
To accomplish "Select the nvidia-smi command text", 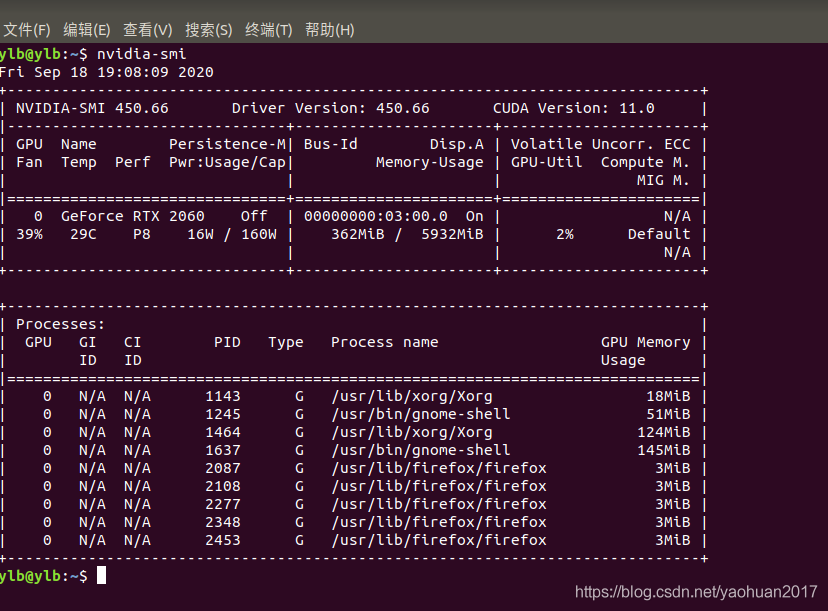I will (x=143, y=53).
